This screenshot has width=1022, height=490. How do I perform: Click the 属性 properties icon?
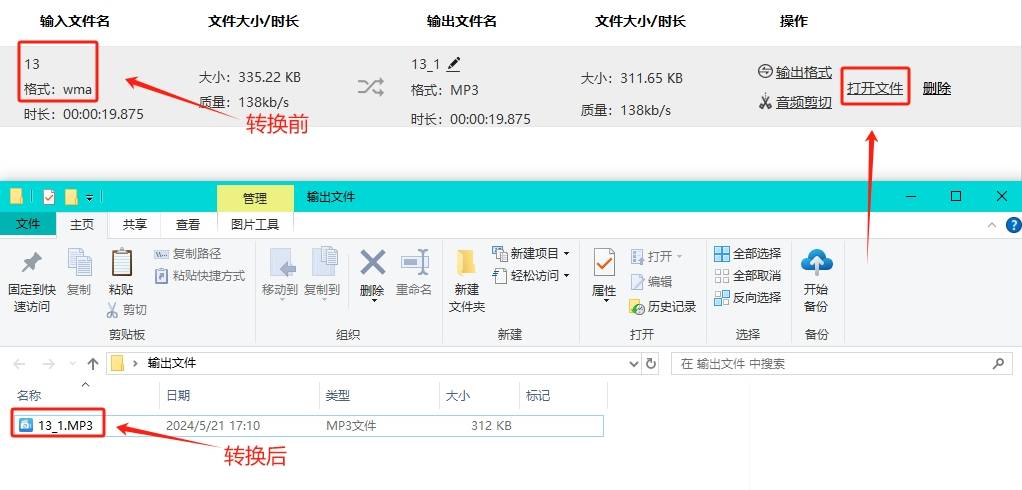604,263
